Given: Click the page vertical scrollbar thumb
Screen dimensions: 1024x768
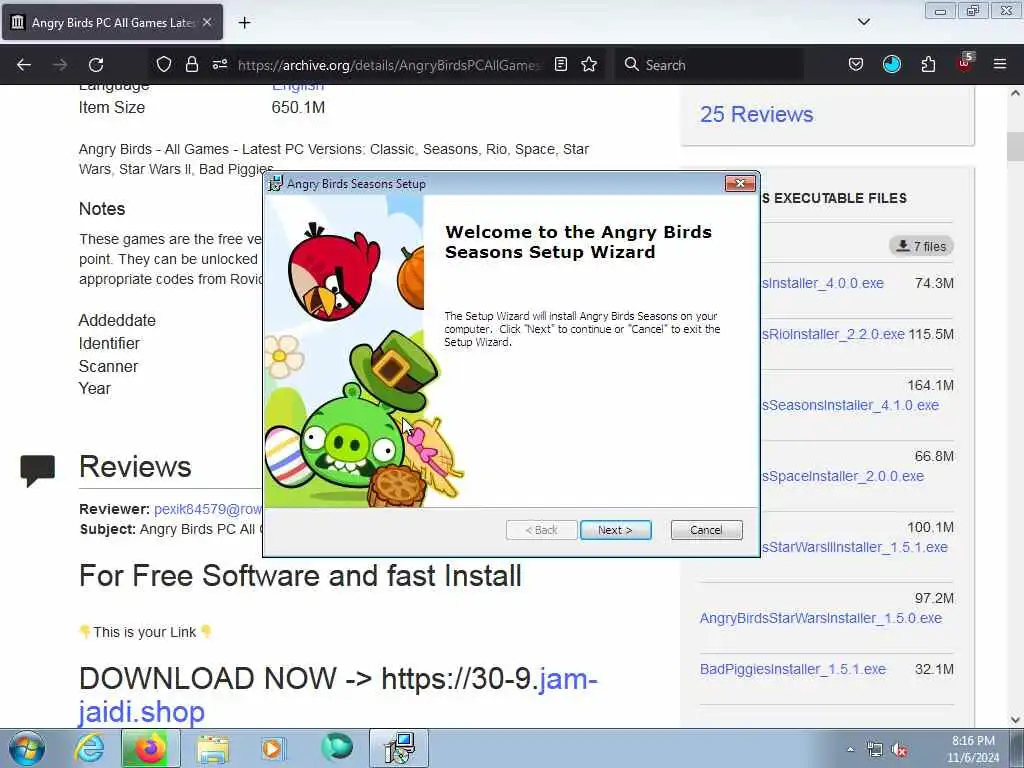Looking at the screenshot, I should (x=1015, y=146).
